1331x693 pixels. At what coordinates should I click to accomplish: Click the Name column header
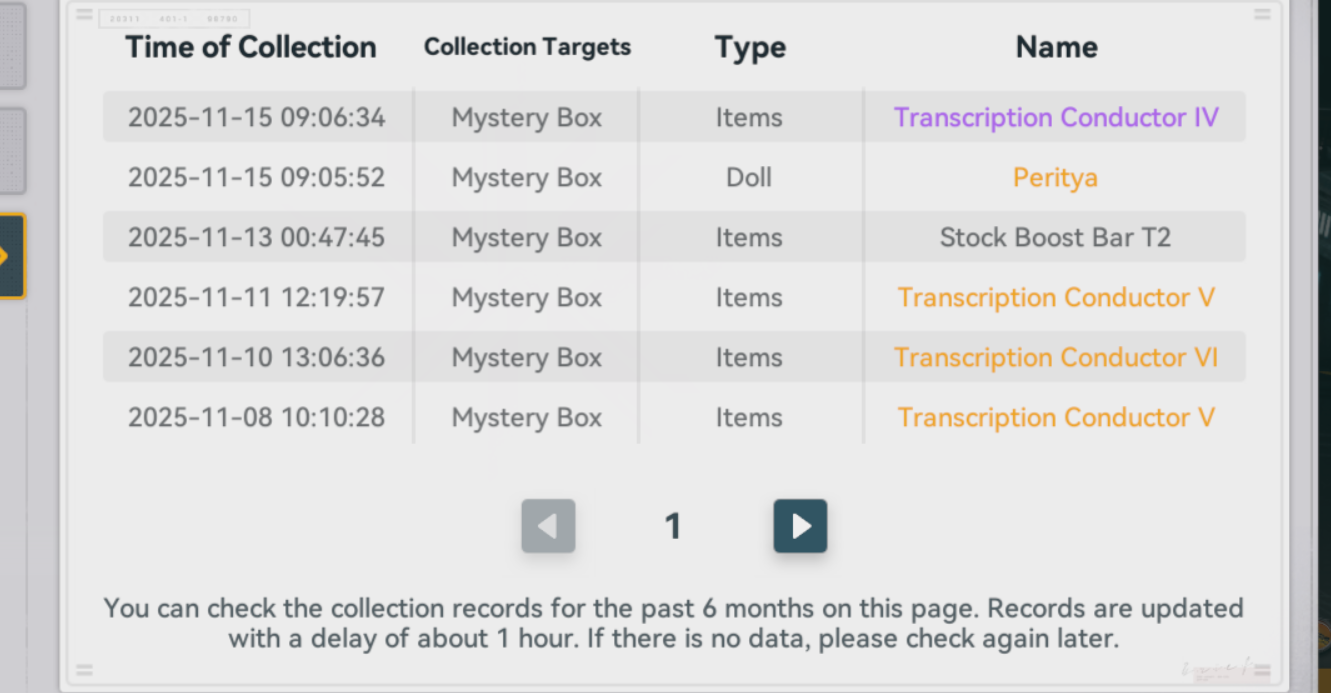coord(1056,47)
